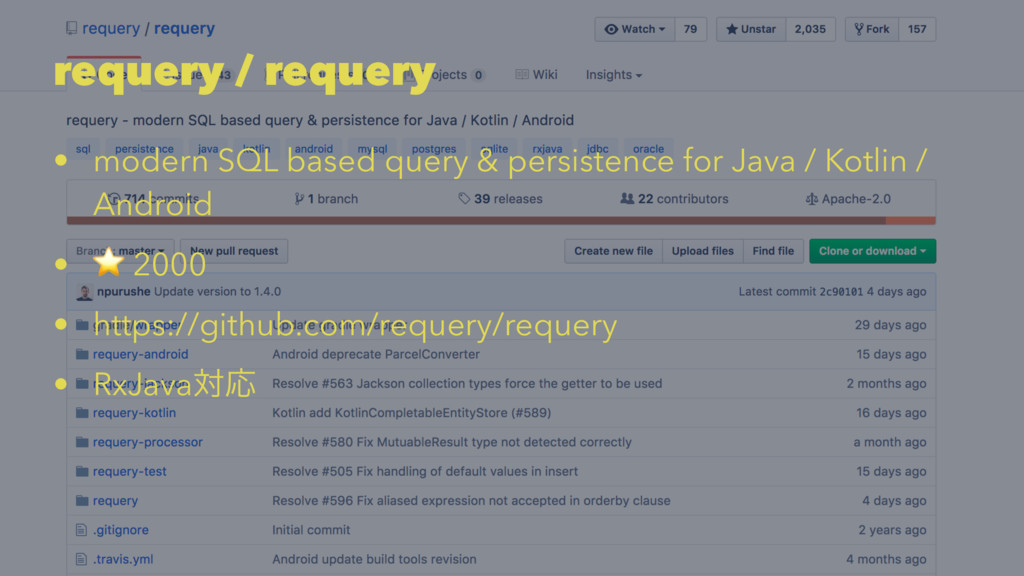The image size is (1024, 576).
Task: Open the .travis.yml file
Action: point(123,560)
